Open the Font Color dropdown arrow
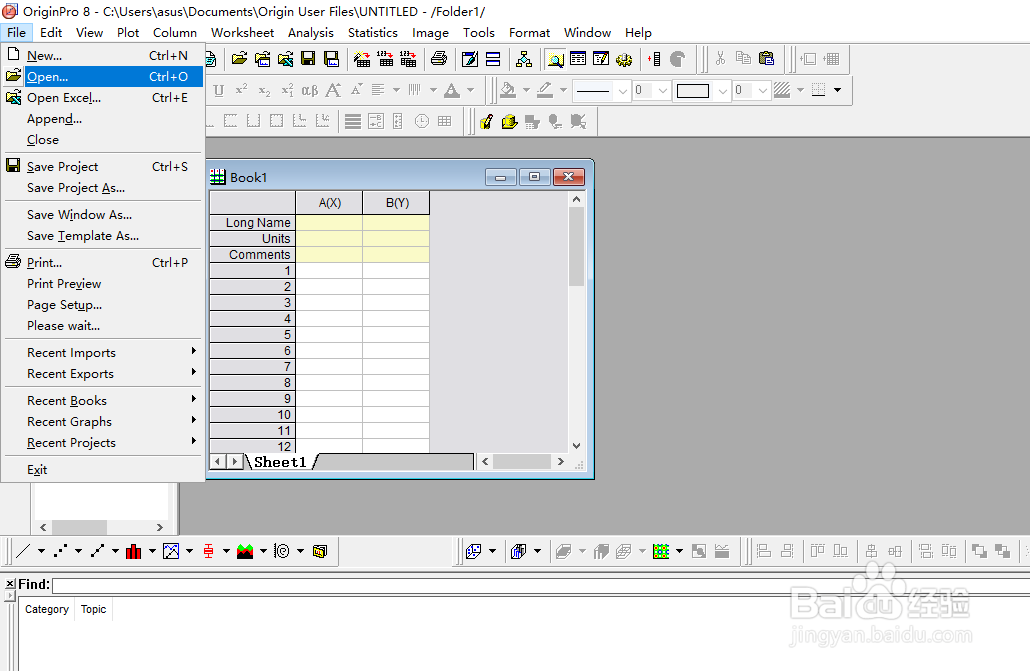 (x=470, y=90)
